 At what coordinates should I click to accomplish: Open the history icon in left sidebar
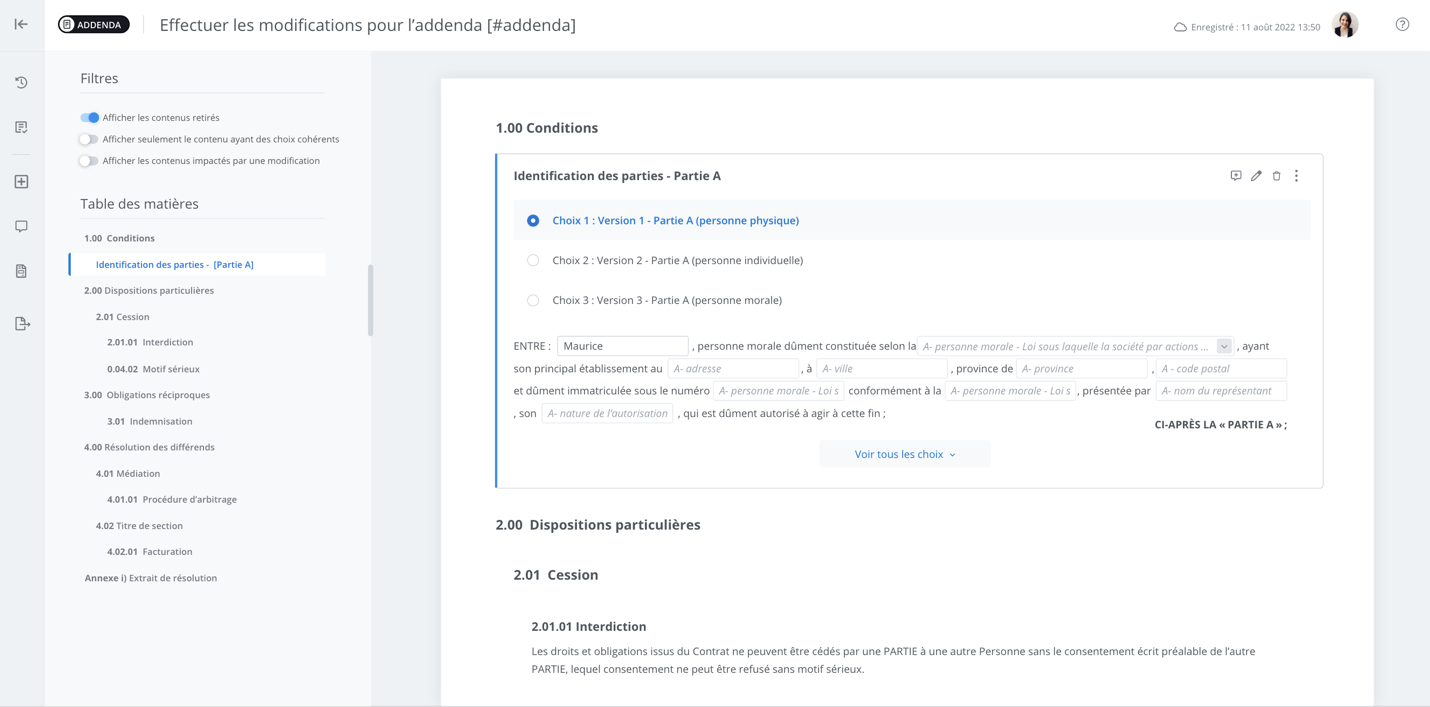(21, 83)
